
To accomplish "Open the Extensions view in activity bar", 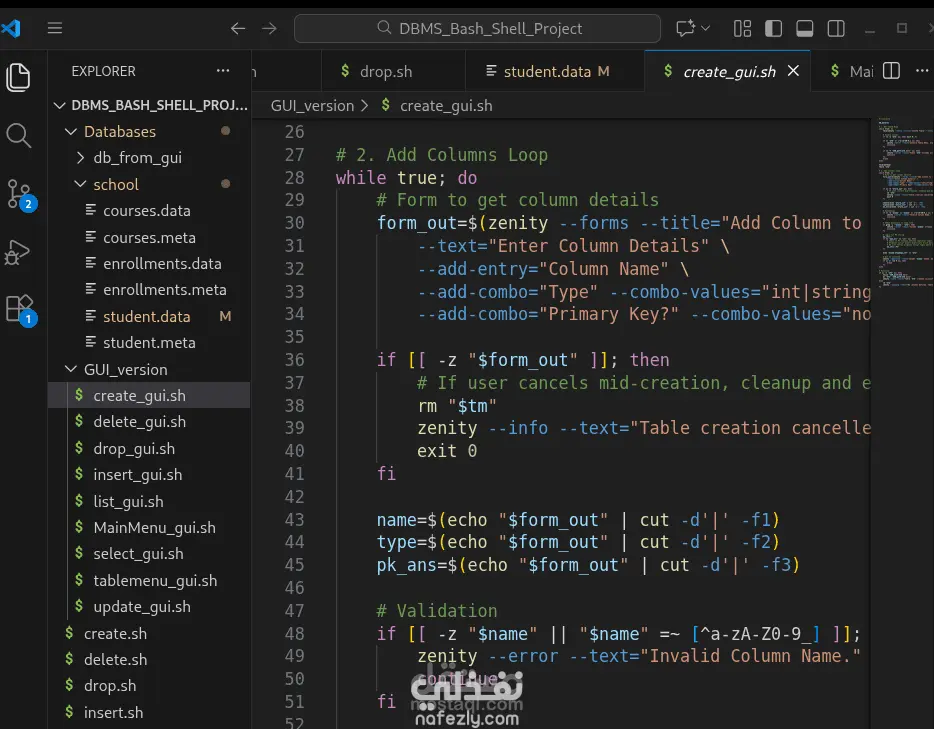I will [19, 309].
